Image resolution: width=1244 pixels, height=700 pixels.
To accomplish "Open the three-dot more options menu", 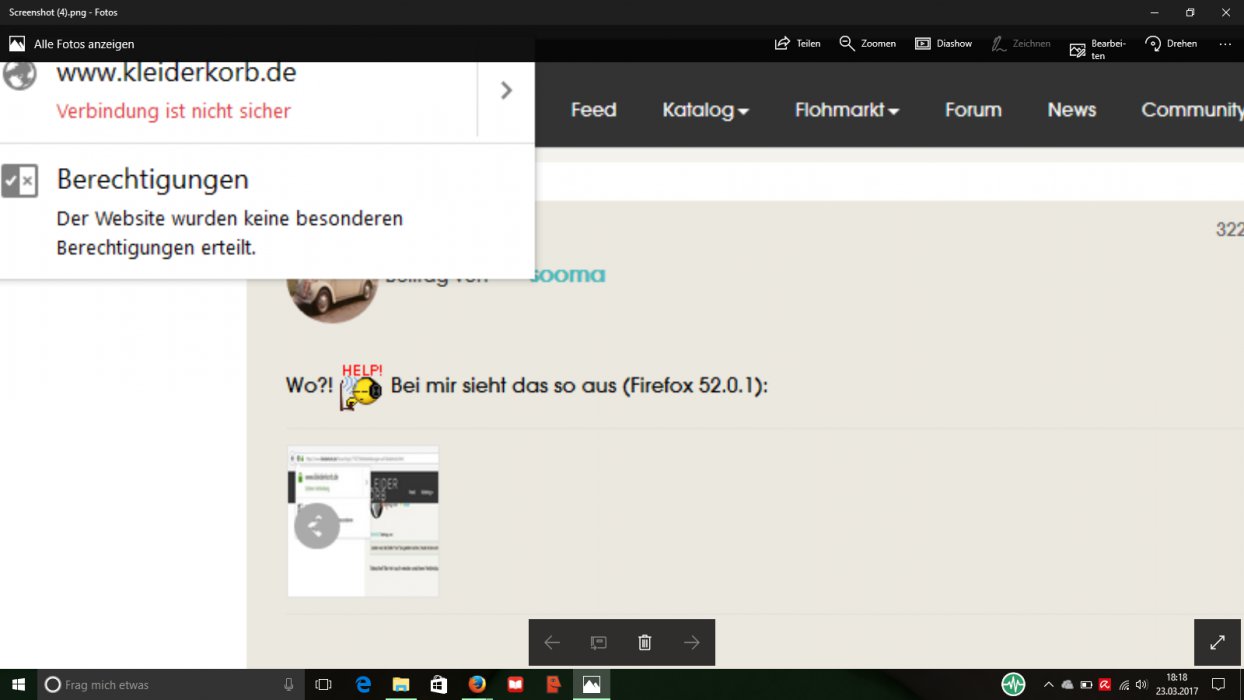I will (x=1225, y=44).
